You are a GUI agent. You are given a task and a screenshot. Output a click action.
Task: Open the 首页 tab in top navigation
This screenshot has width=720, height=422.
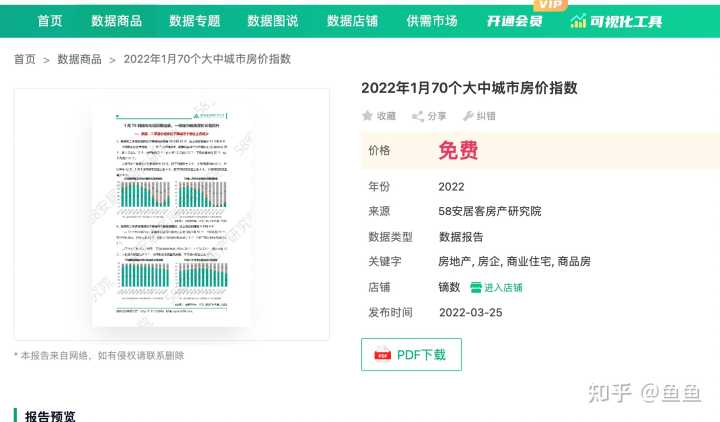coord(50,20)
